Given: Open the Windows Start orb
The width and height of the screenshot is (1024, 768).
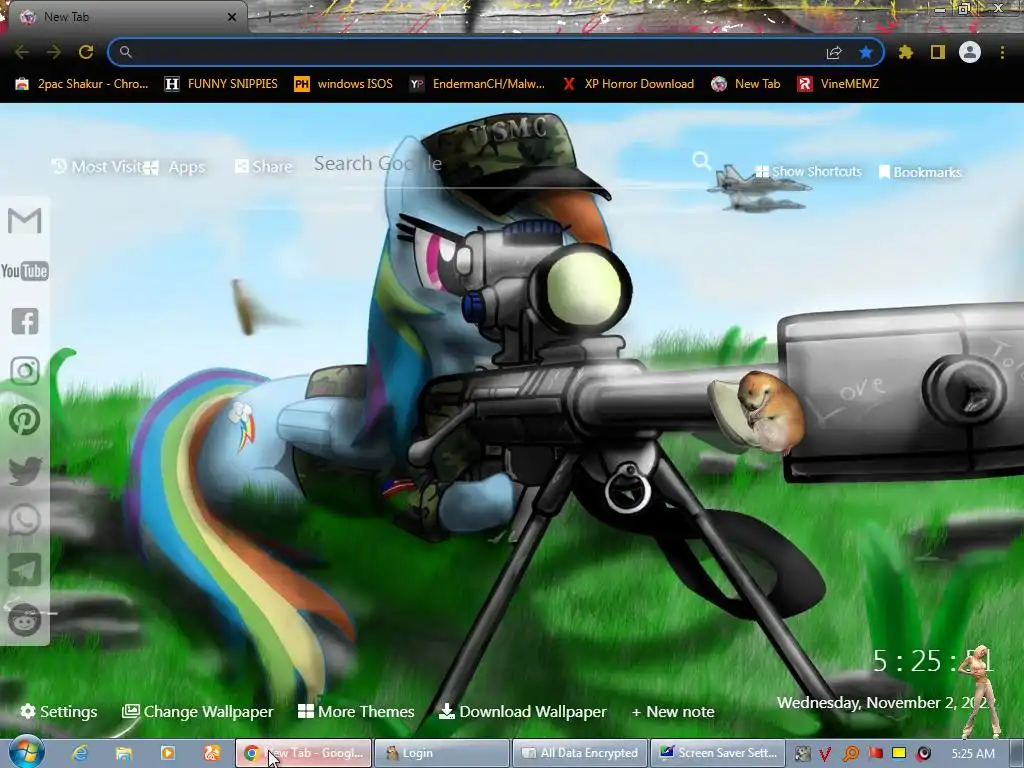Looking at the screenshot, I should click(27, 753).
